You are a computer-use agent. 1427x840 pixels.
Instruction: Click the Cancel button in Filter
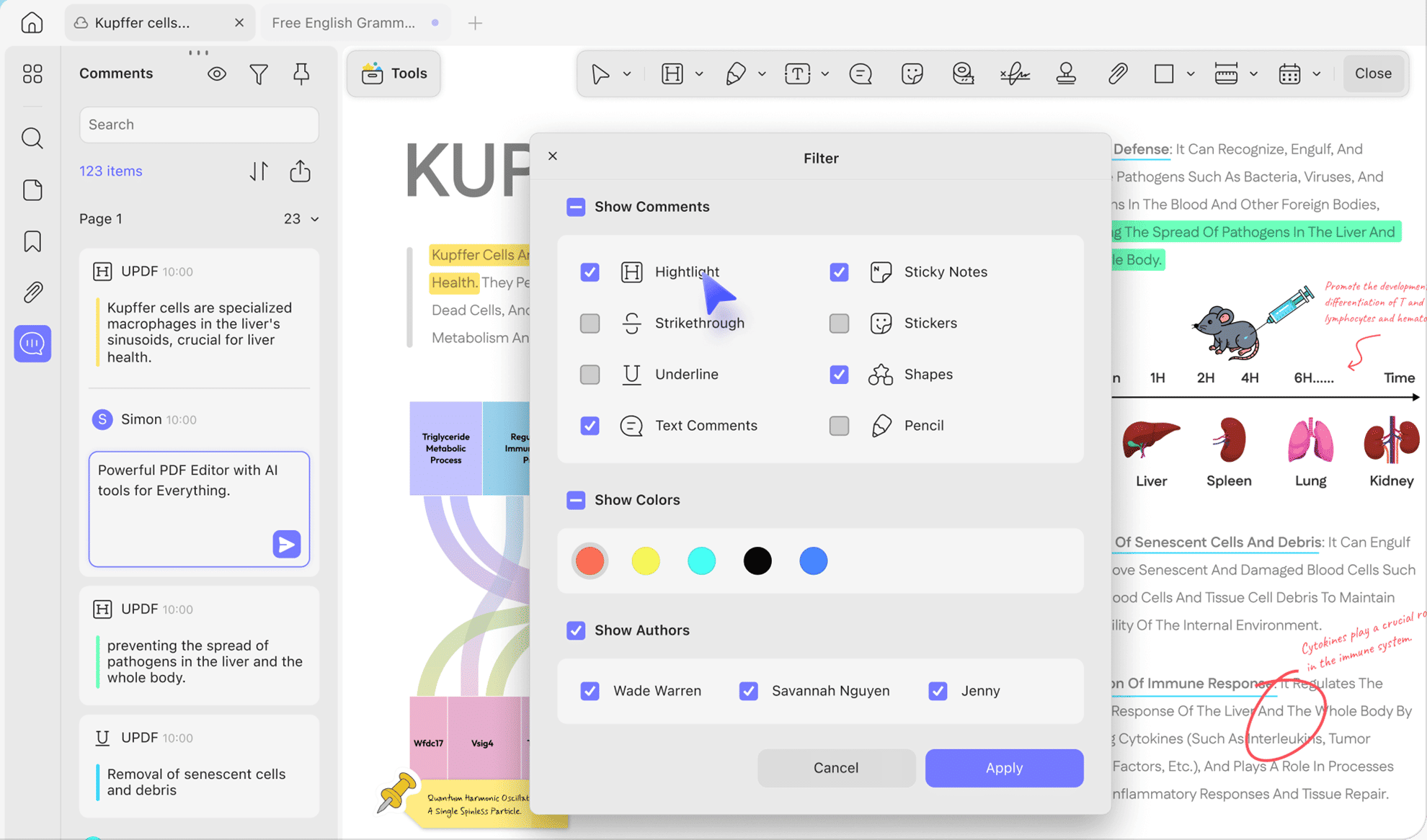[x=836, y=768]
